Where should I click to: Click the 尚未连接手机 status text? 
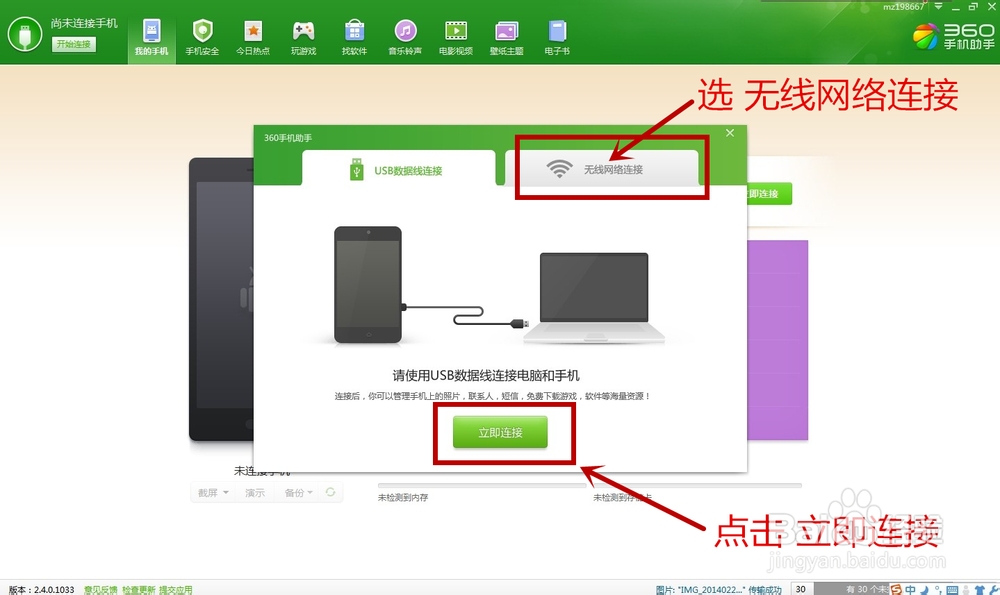click(x=84, y=24)
